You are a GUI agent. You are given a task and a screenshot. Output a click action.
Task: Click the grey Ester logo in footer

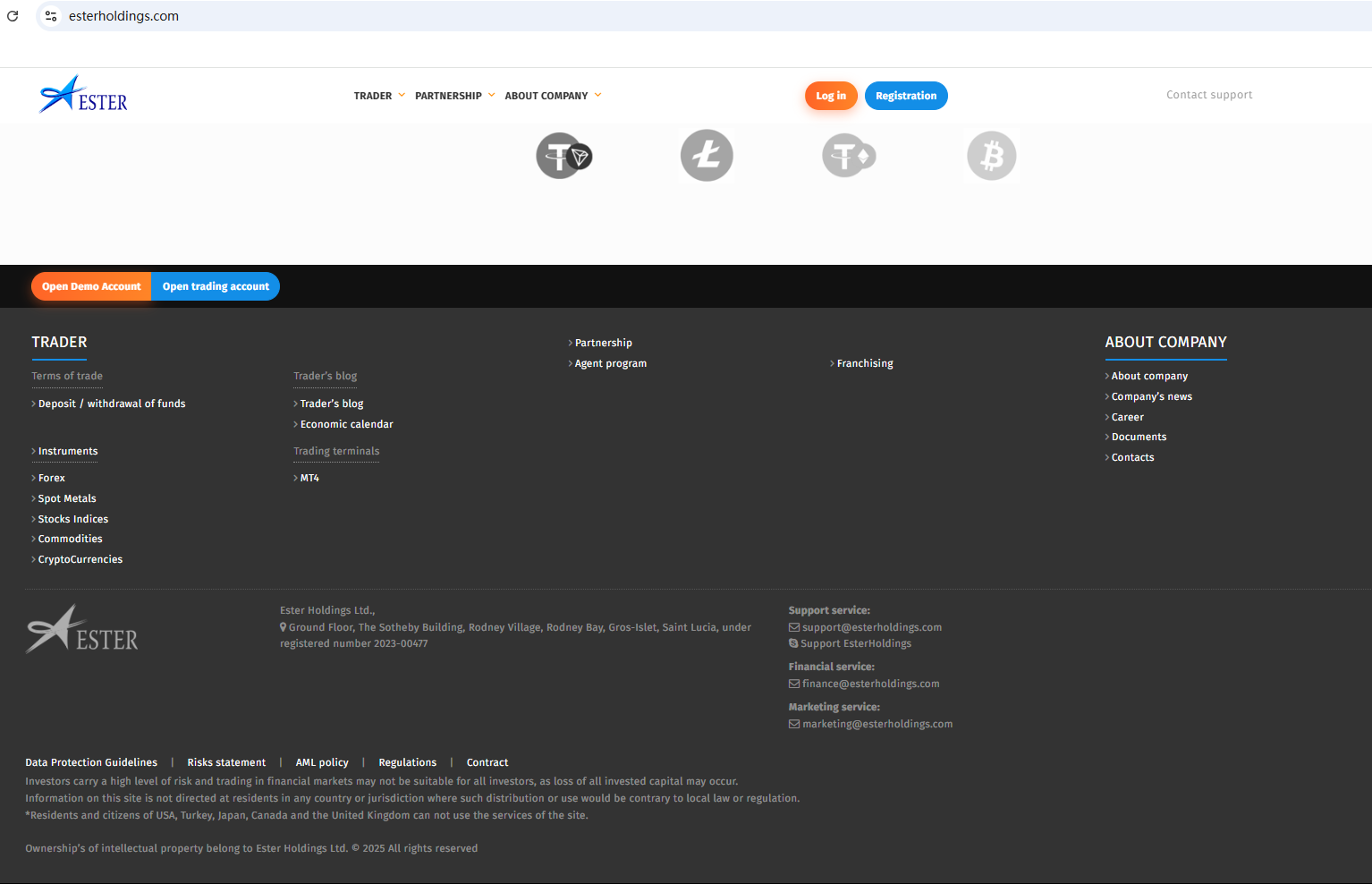[82, 630]
